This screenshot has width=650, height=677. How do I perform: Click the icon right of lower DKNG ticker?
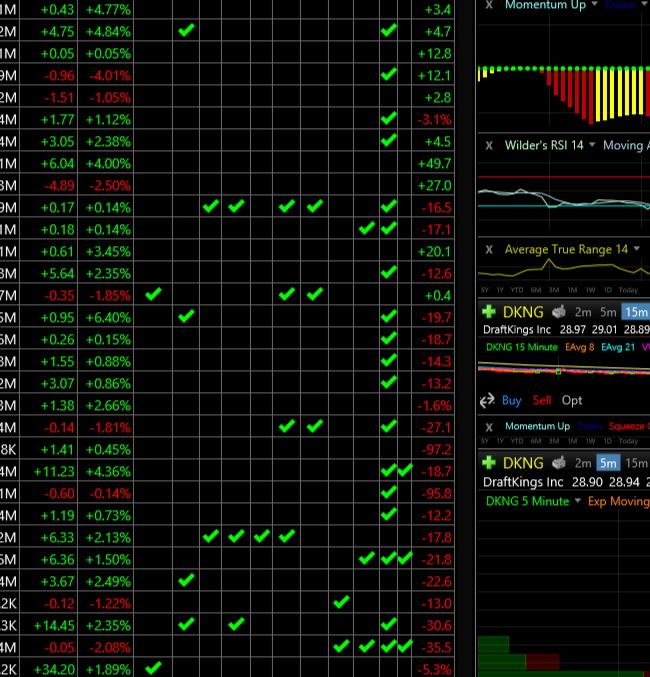pyautogui.click(x=559, y=463)
